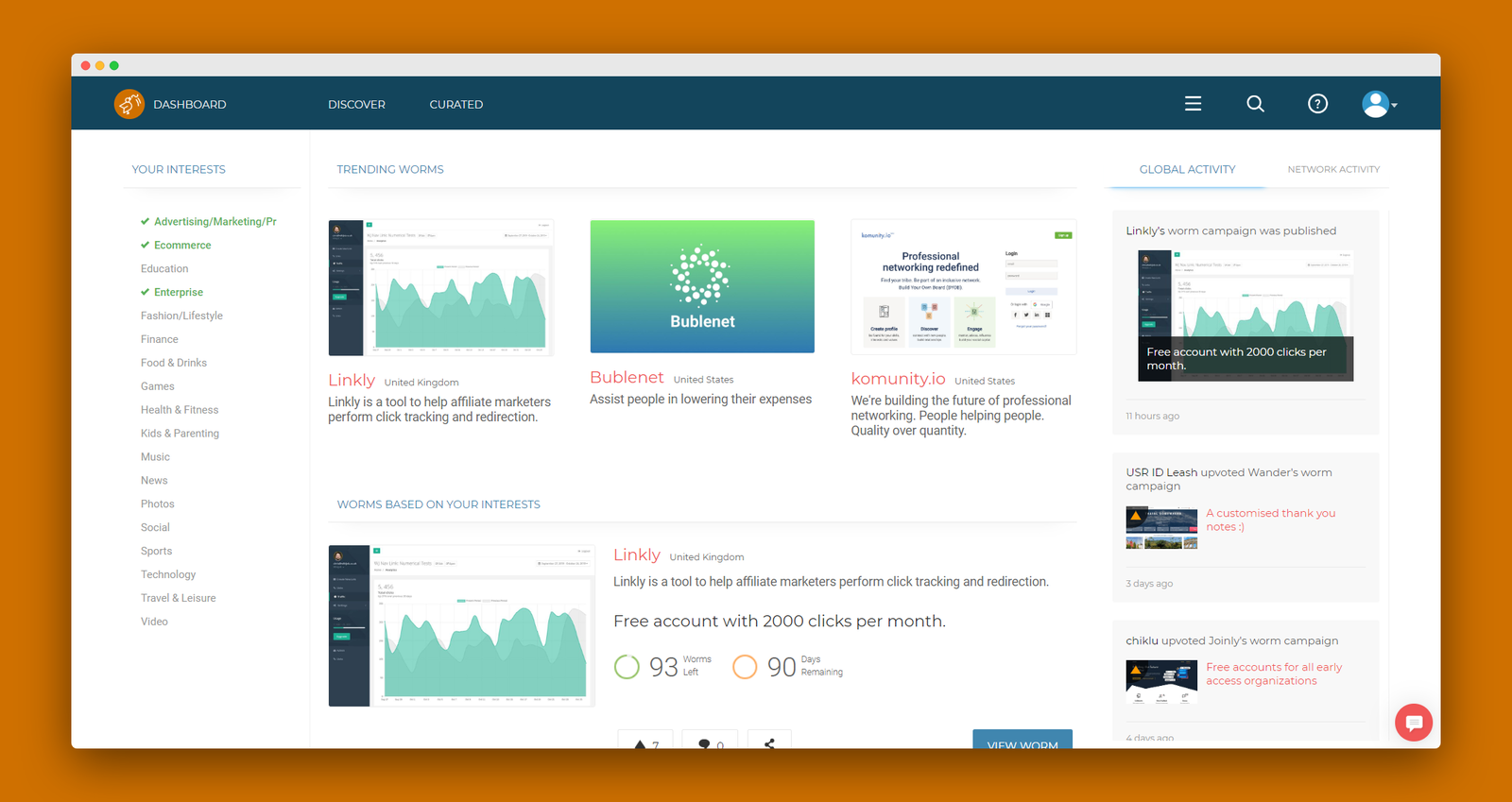Add the Sports interest
This screenshot has height=802, width=1512.
157,553
